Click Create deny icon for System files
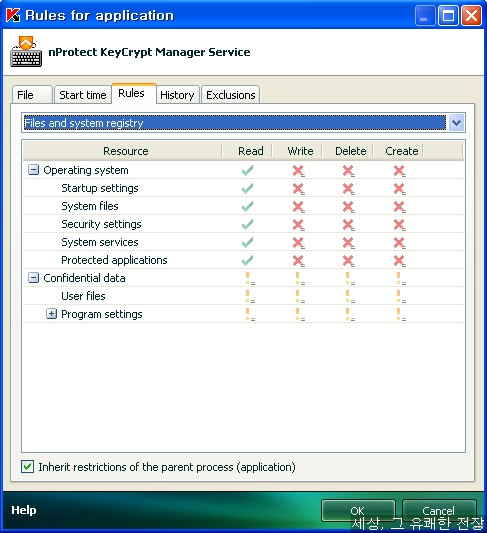Viewport: 487px width, 533px height. pyautogui.click(x=399, y=206)
